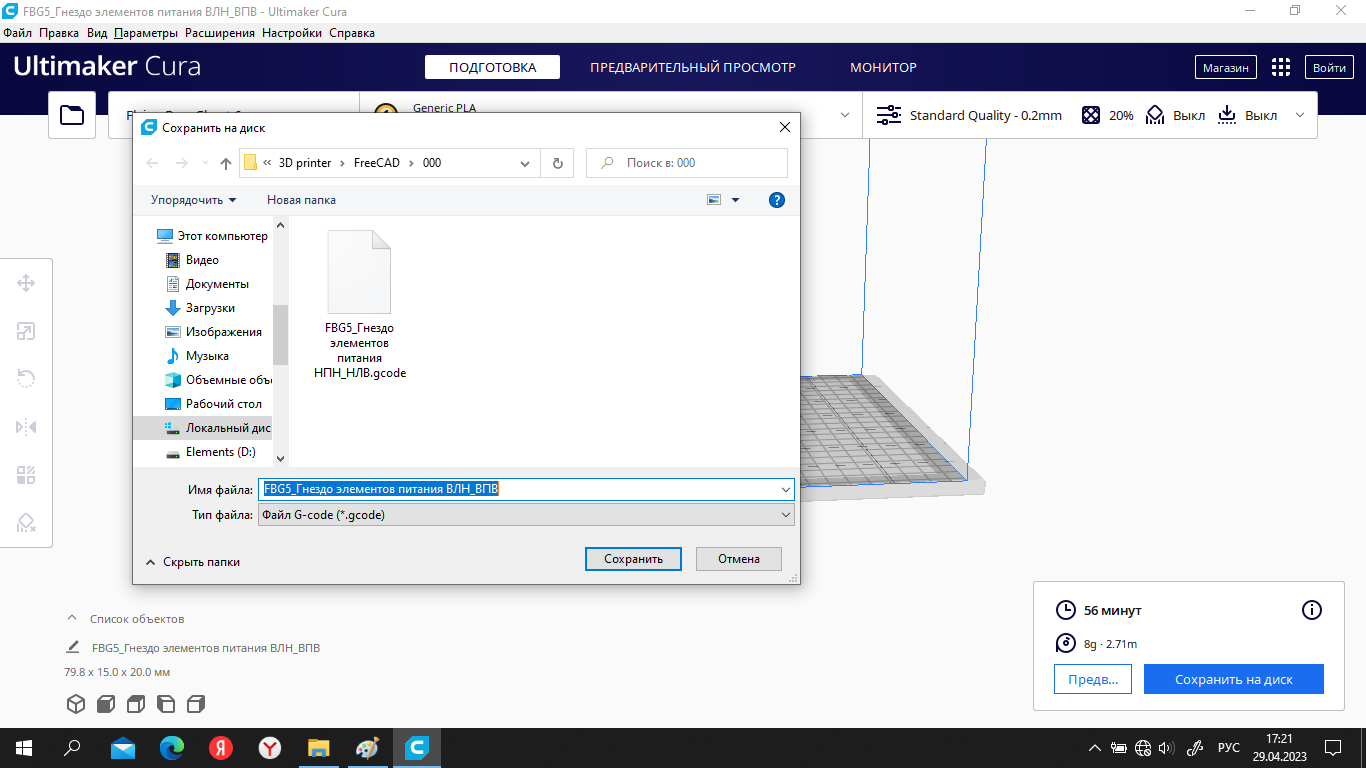Click the Предв... preview button
Screen dimensions: 1366x768
[x=1093, y=679]
